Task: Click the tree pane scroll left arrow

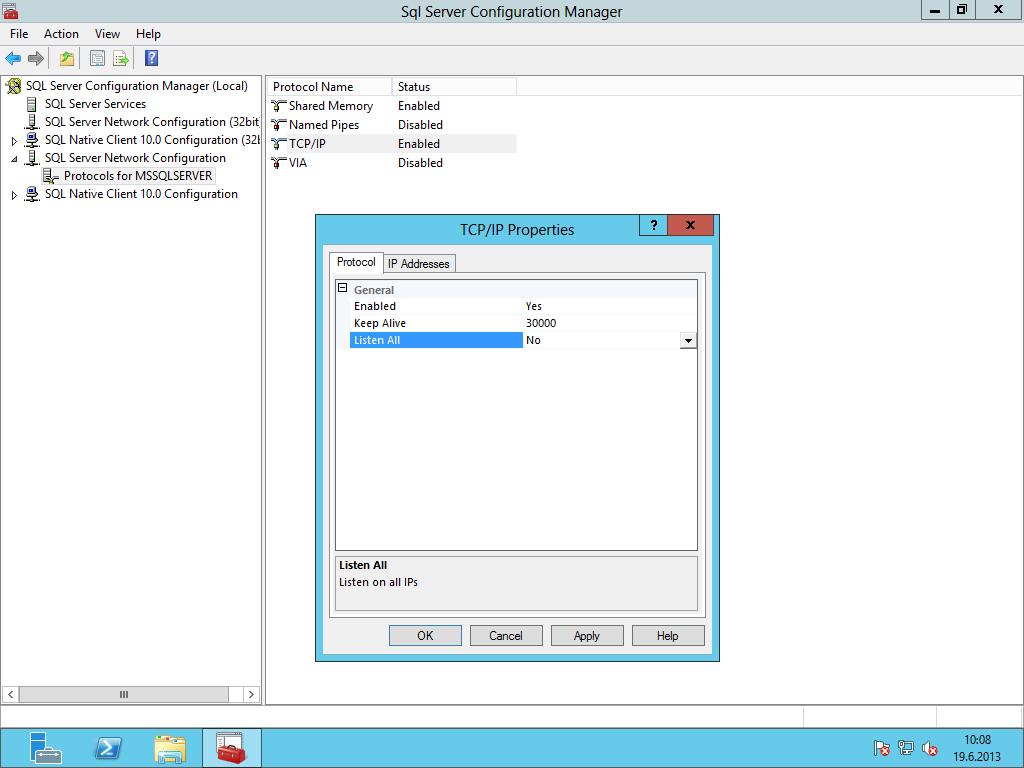Action: (10, 694)
